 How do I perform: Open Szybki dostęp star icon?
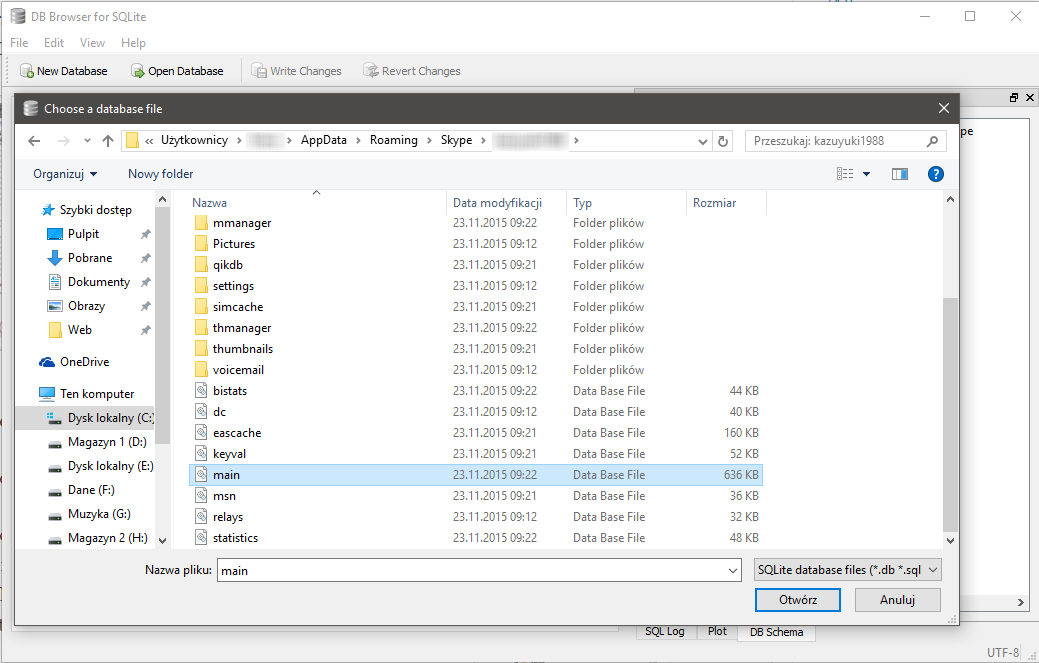48,210
